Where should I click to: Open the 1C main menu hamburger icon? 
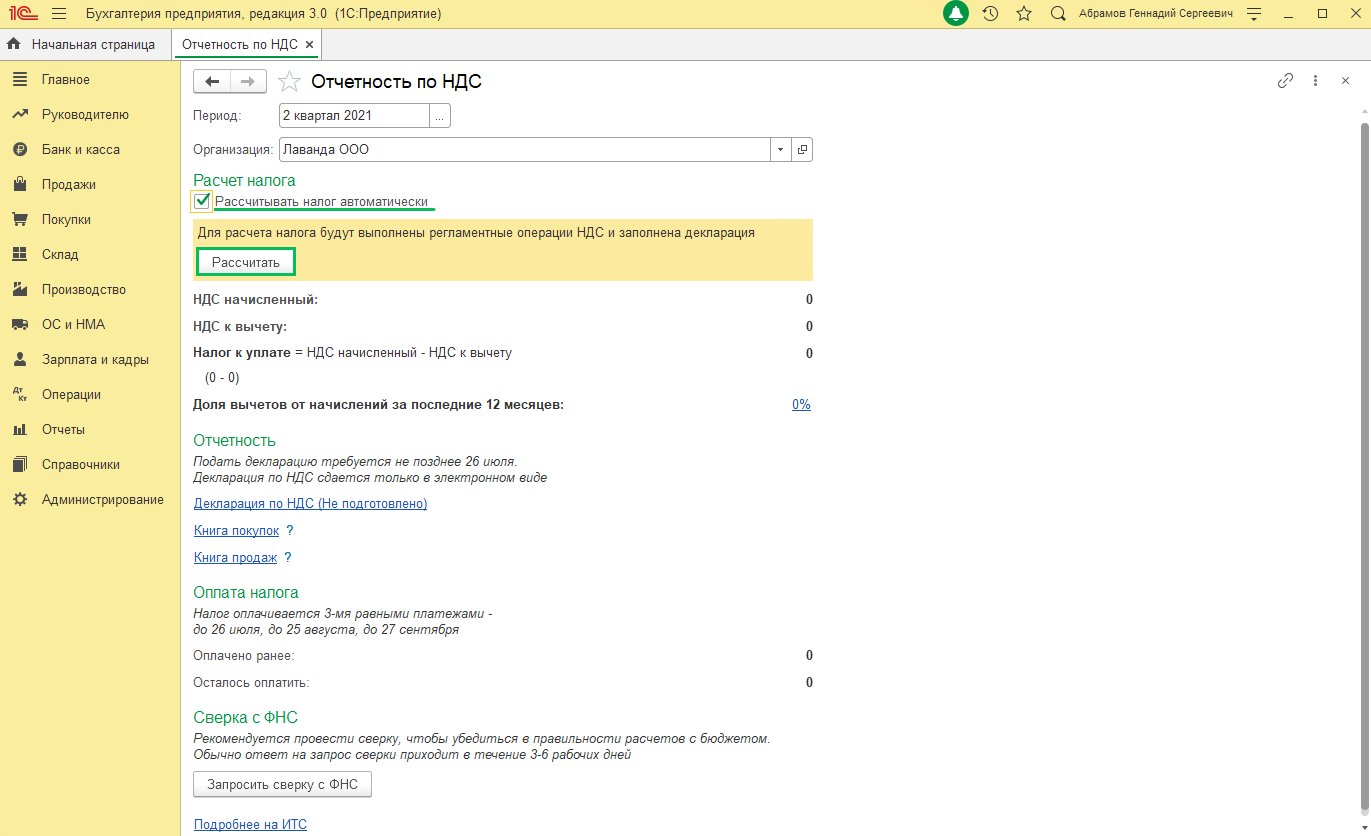(58, 14)
